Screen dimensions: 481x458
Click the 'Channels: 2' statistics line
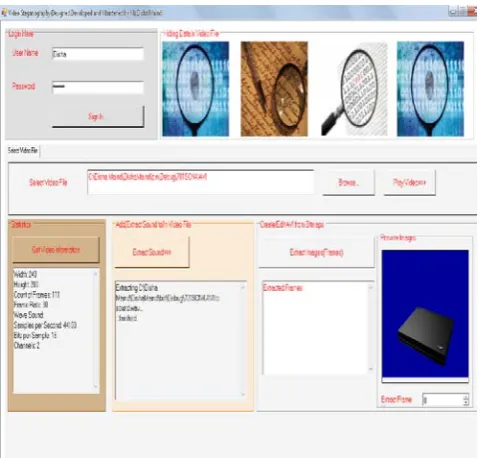27,345
